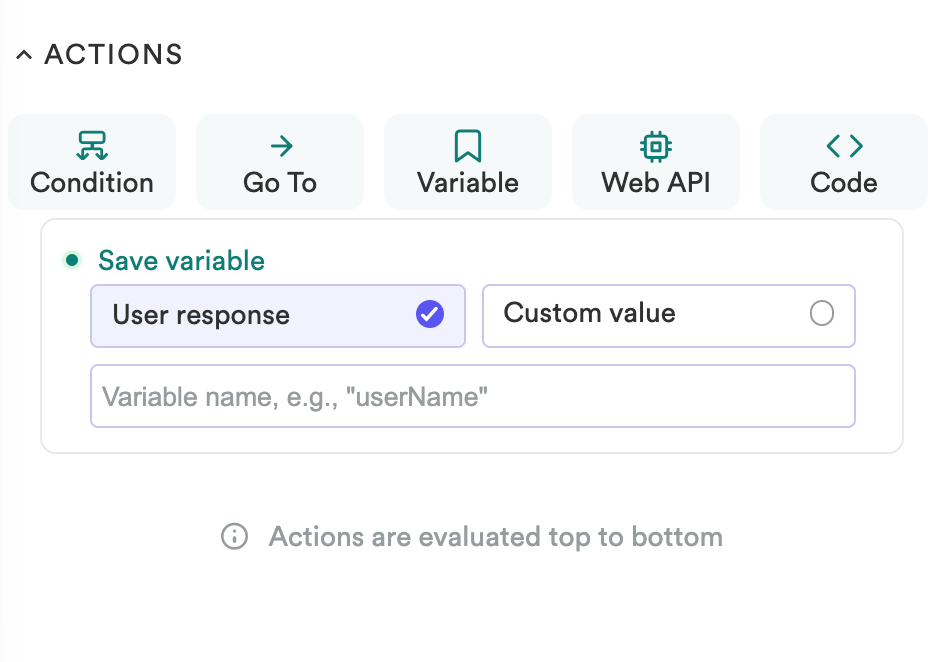Click the info icon beside the evaluation note
Viewport: 944px width, 662px height.
click(x=234, y=537)
